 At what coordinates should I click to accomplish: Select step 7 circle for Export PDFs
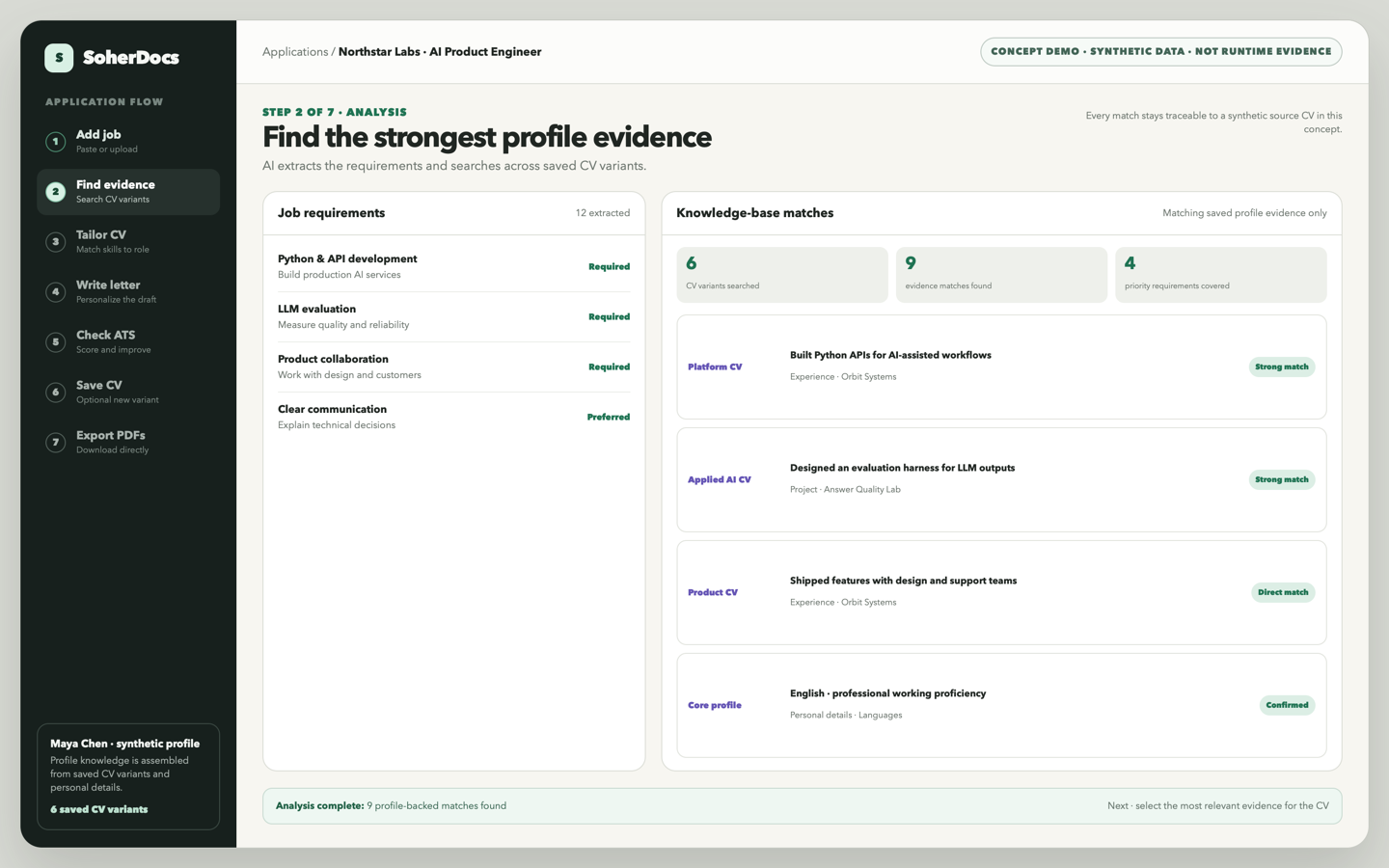[x=56, y=443]
